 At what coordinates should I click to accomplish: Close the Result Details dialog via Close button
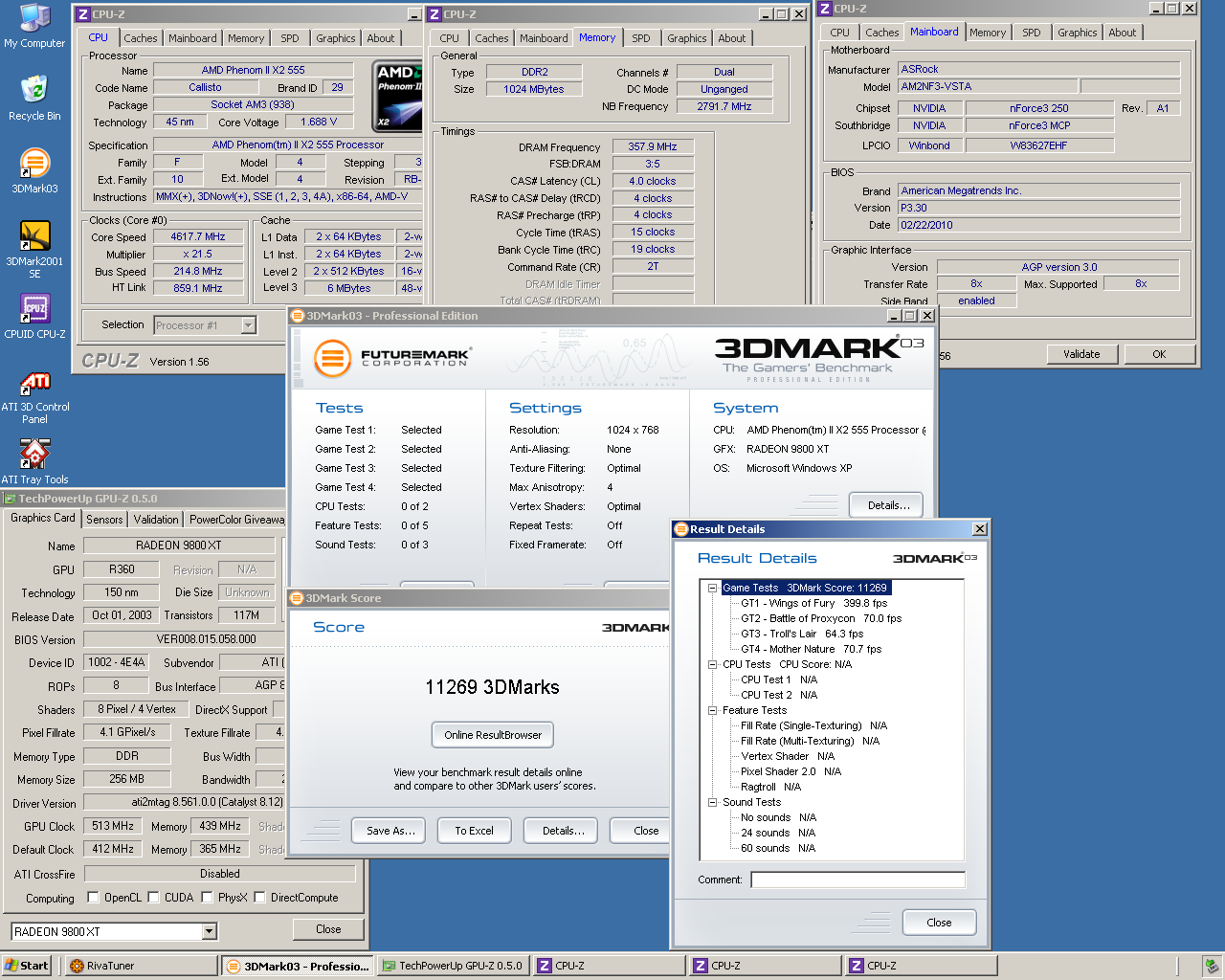coord(939,923)
